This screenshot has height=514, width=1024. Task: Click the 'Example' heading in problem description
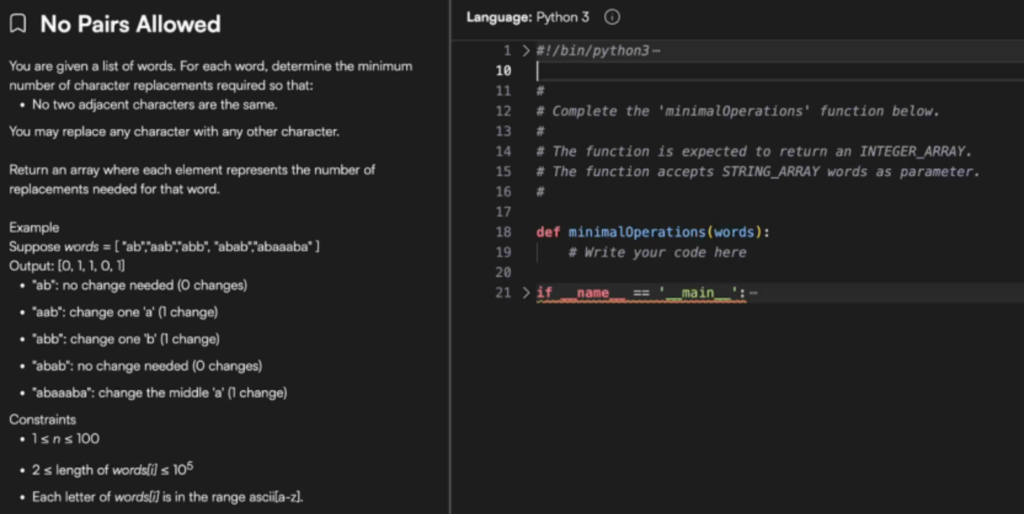coord(34,227)
